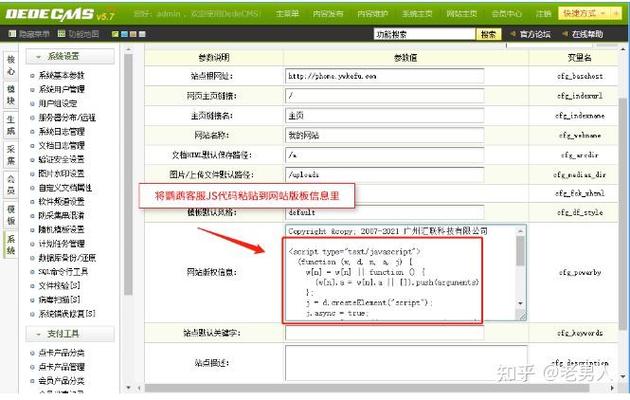Screen dimensions: 630x400
Task: Open 病毒扫描[S] in the sidebar
Action: point(59,300)
